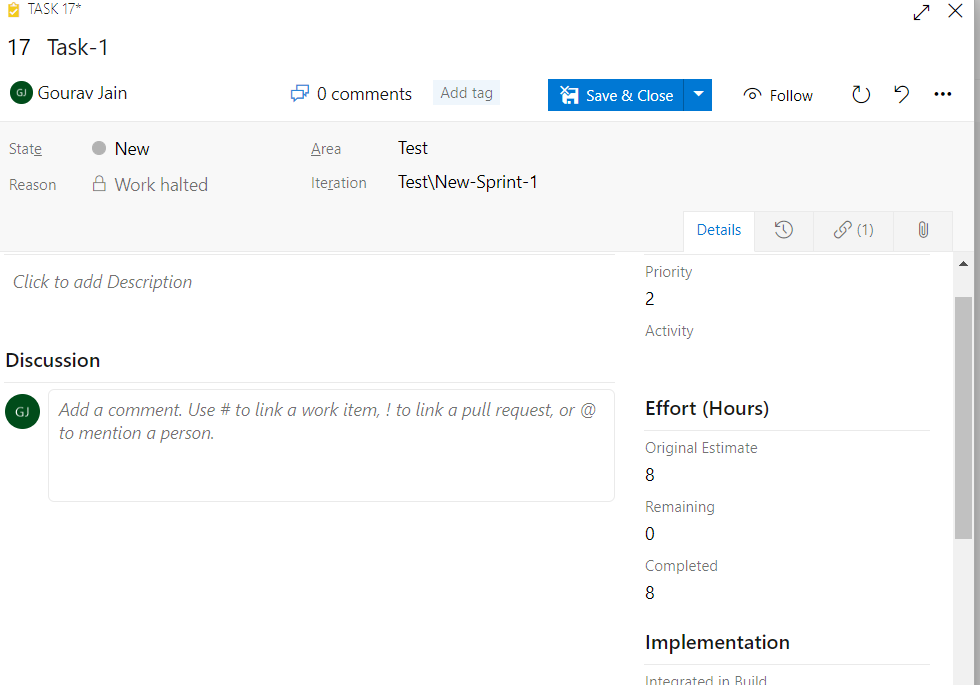
Task: Open more actions via the ellipsis icon
Action: [x=942, y=94]
